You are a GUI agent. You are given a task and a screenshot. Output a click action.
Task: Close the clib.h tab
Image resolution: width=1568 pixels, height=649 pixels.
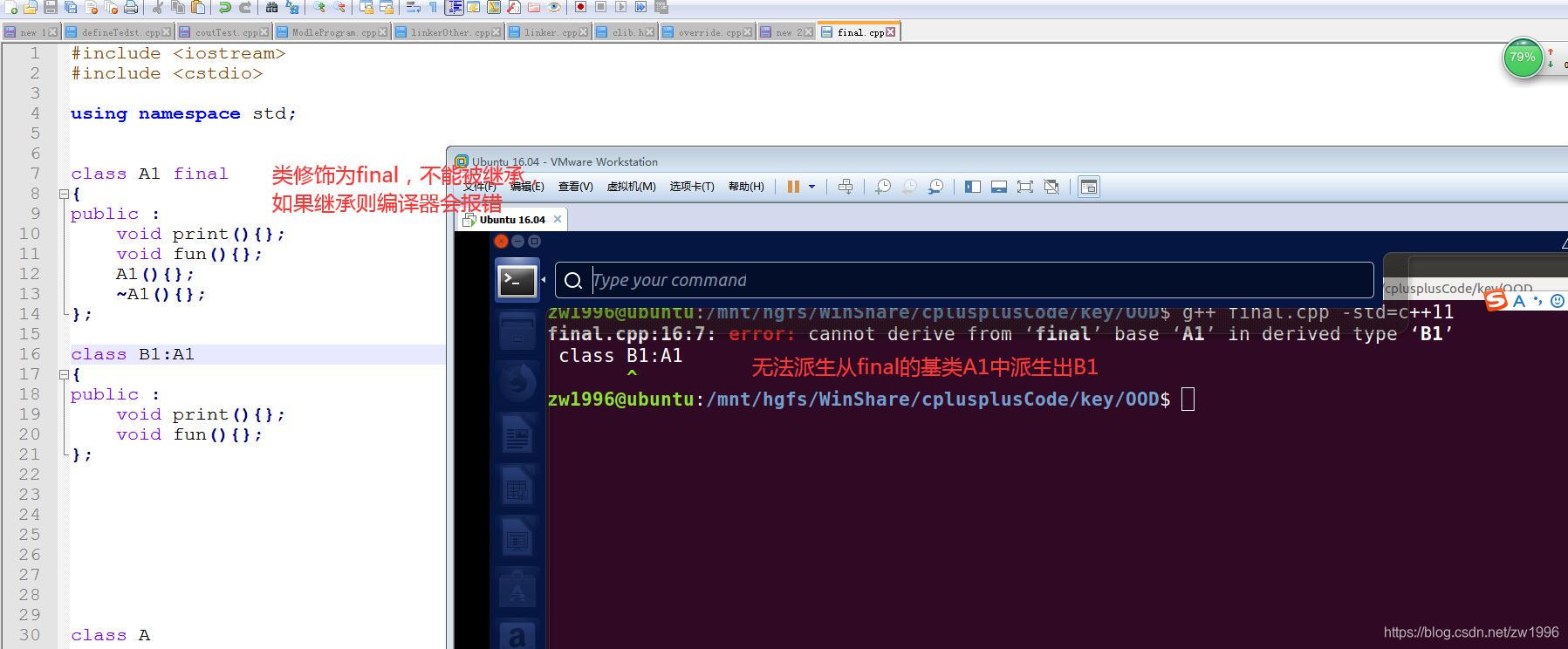650,32
